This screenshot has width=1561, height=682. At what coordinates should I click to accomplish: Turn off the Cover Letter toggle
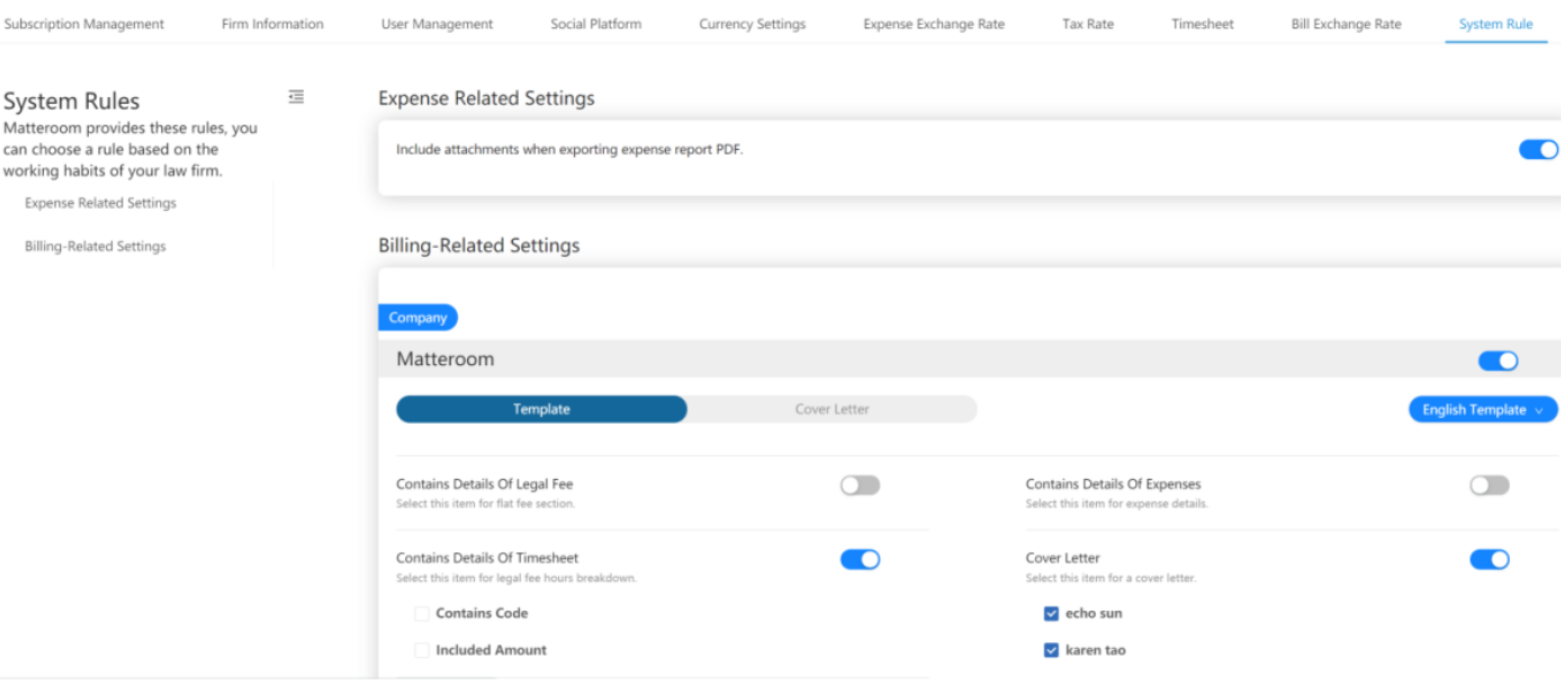[1488, 560]
